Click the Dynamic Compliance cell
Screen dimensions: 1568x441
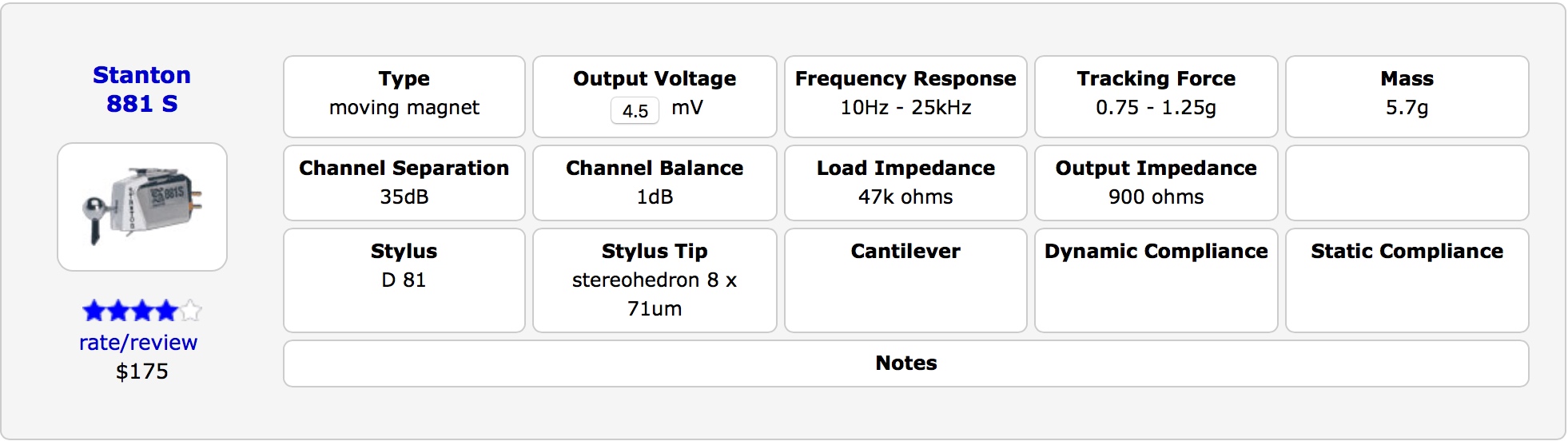click(1156, 280)
